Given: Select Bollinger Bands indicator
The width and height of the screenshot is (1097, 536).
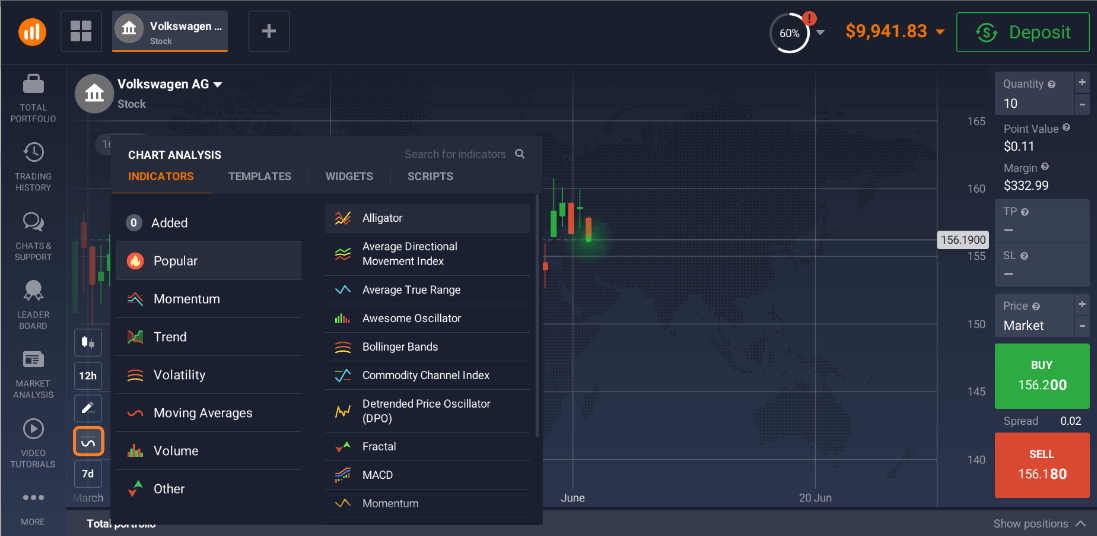Looking at the screenshot, I should click(427, 347).
